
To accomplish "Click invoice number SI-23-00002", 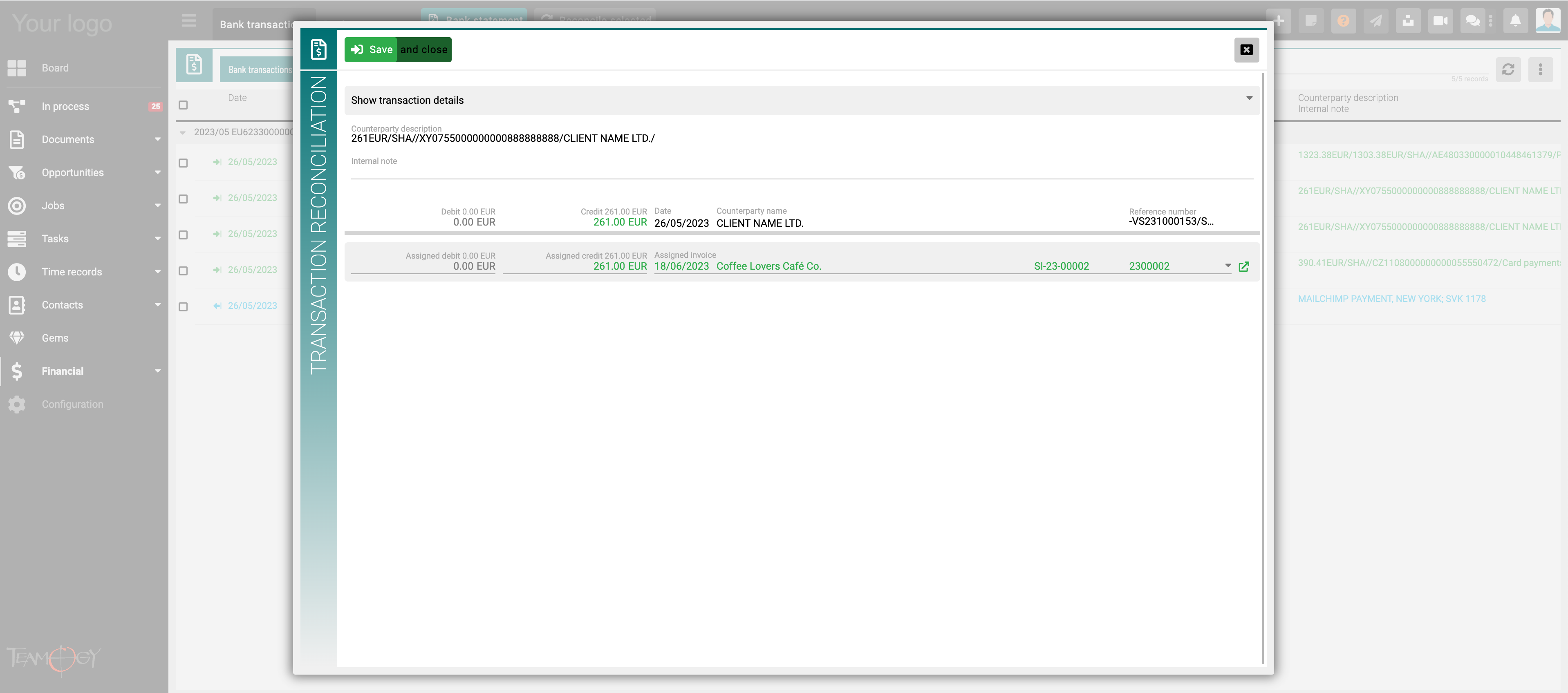I will [x=1061, y=266].
